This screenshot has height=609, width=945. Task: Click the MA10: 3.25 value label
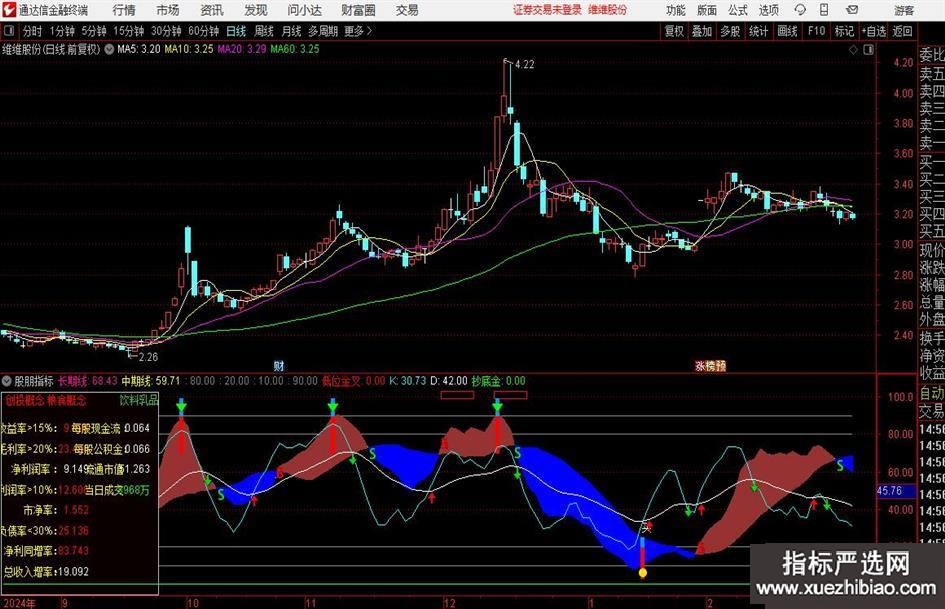189,49
